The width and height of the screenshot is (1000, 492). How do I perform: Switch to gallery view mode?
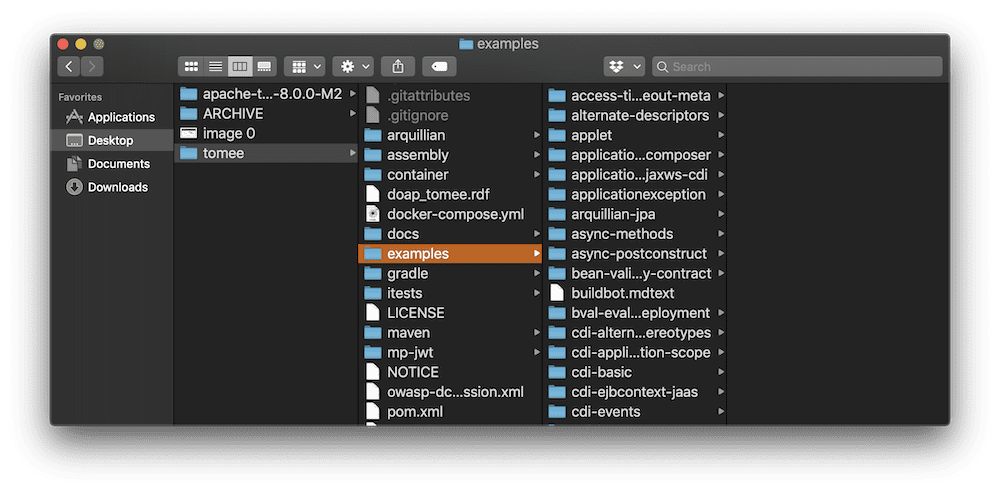pyautogui.click(x=264, y=66)
